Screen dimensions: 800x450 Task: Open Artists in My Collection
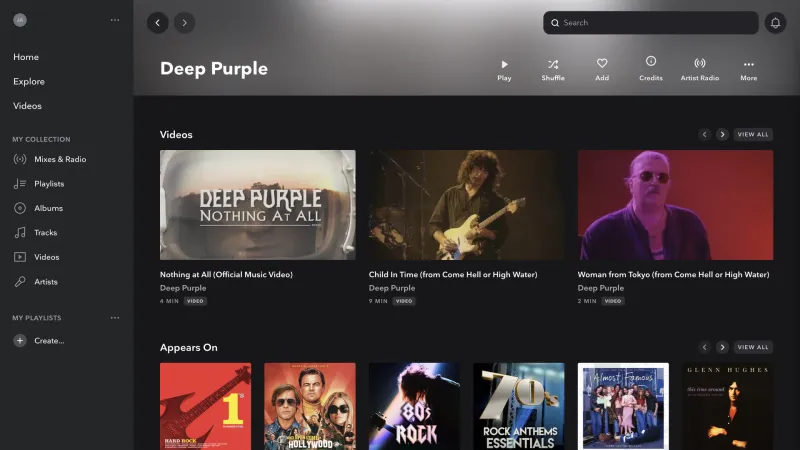click(x=35, y=282)
